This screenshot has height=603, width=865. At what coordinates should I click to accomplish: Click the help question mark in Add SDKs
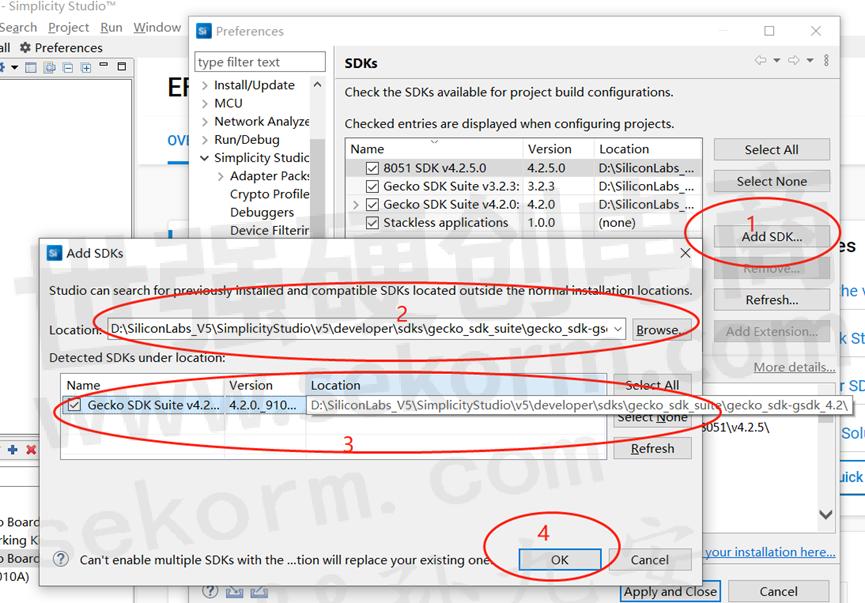pos(61,560)
